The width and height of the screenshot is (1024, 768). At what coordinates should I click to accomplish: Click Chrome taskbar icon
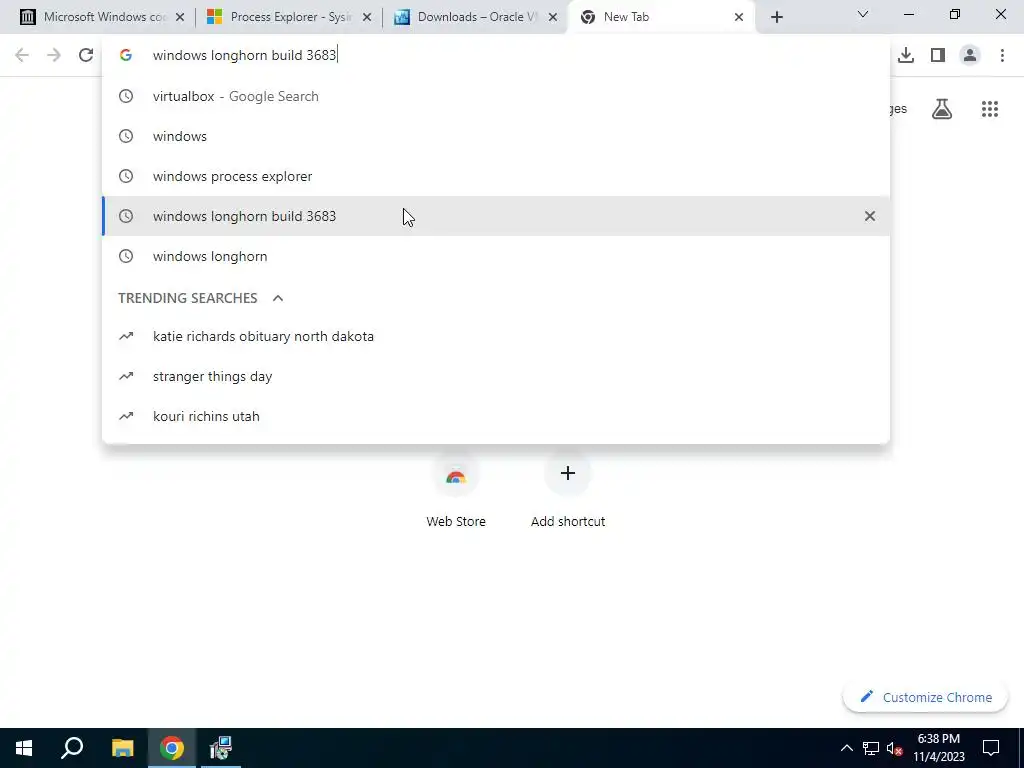[x=172, y=748]
